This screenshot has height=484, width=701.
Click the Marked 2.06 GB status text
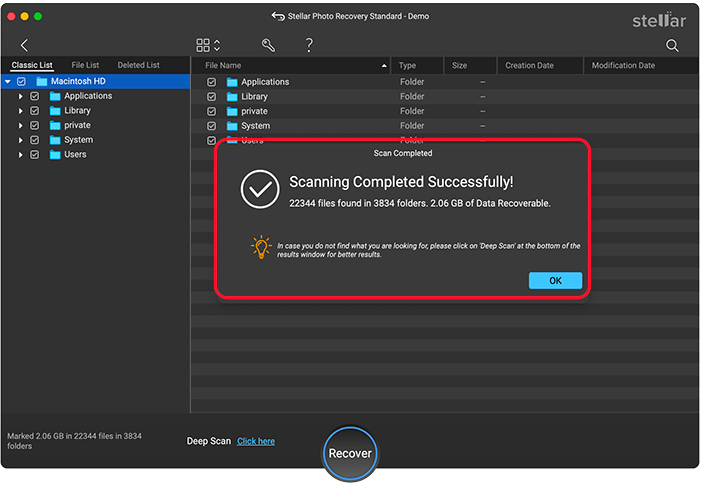74,441
